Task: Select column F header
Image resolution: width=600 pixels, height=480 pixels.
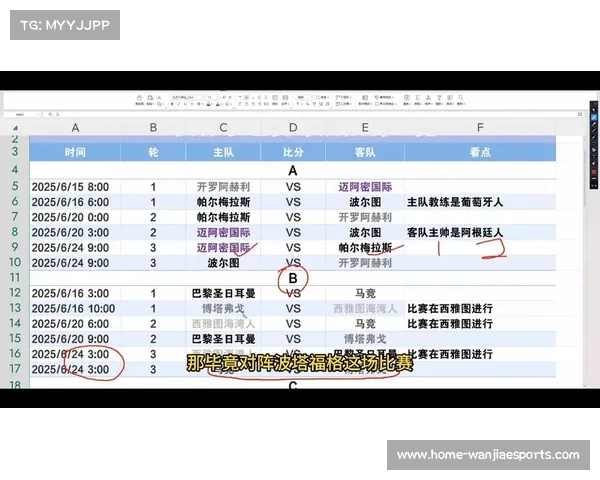Action: 480,127
